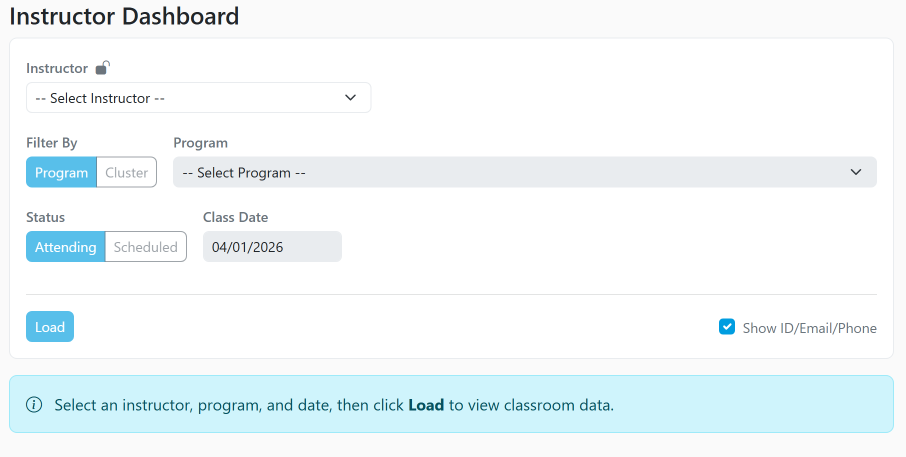
Task: Open the Select Program dropdown
Action: point(524,172)
